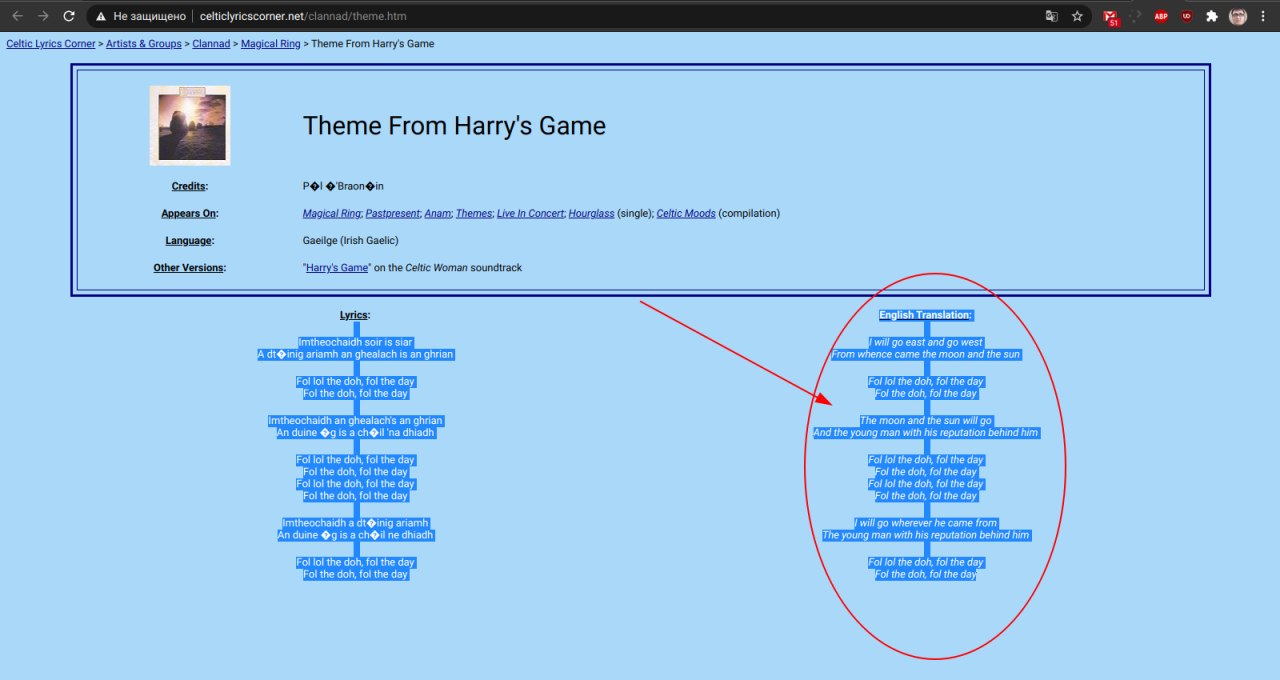Click the Credits label
Viewport: 1280px width, 680px height.
(189, 186)
